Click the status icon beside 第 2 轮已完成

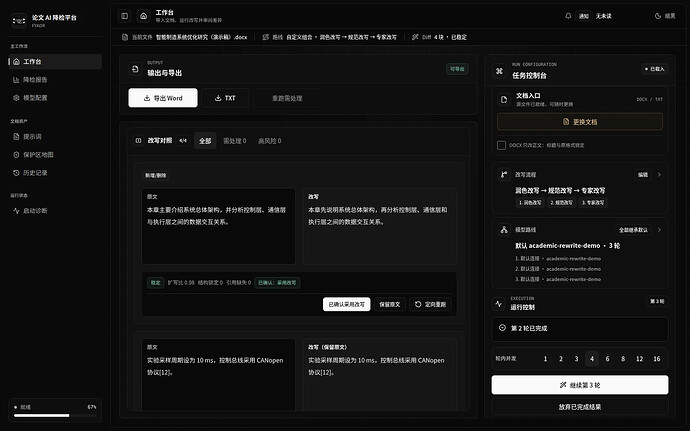coord(502,328)
